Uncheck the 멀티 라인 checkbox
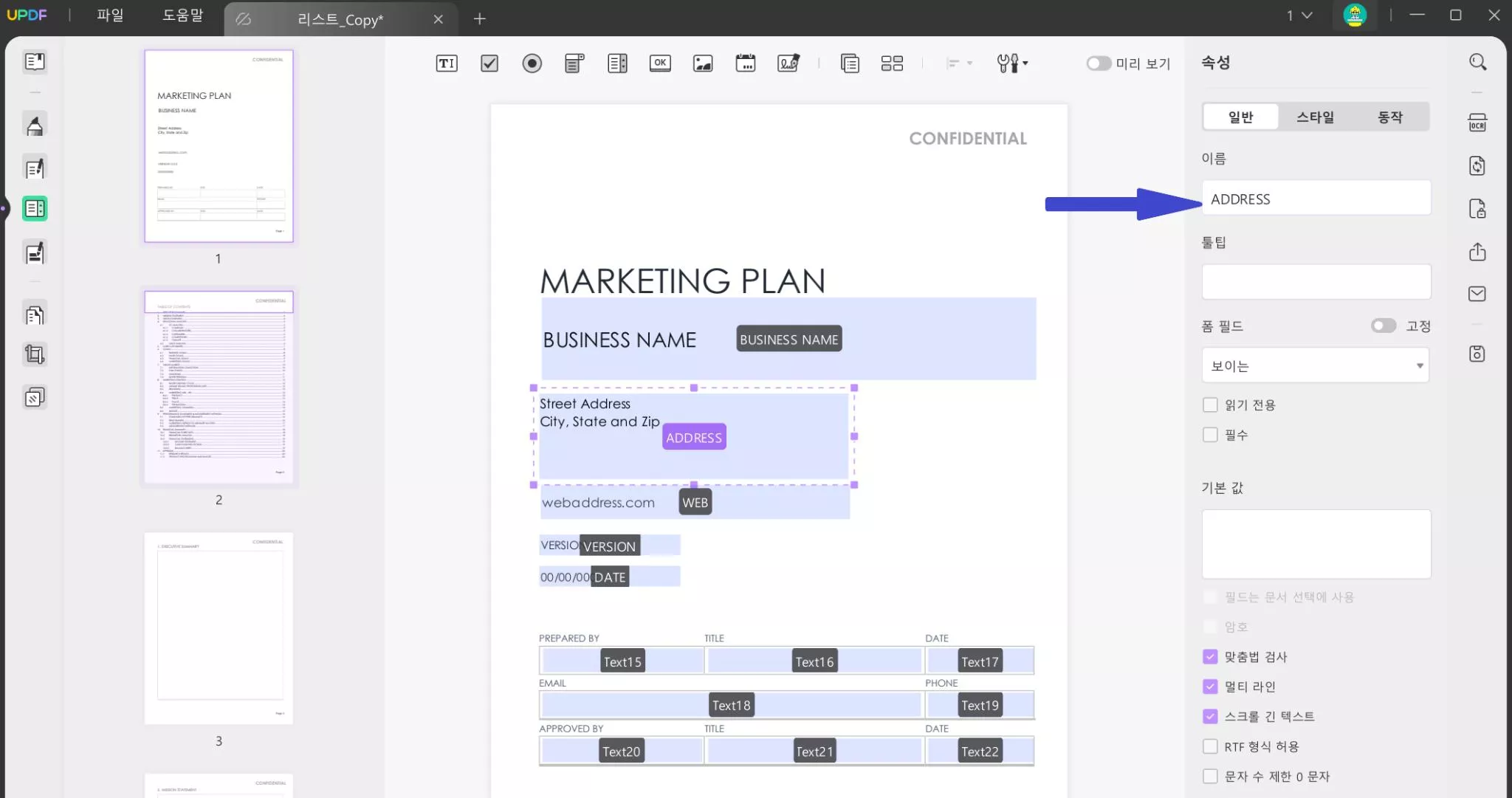Viewport: 1512px width, 798px height. coord(1210,687)
